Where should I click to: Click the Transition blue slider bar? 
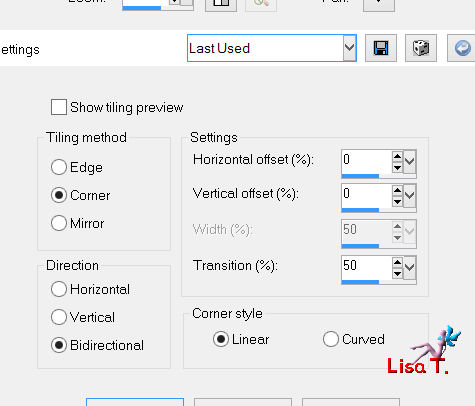(x=360, y=282)
